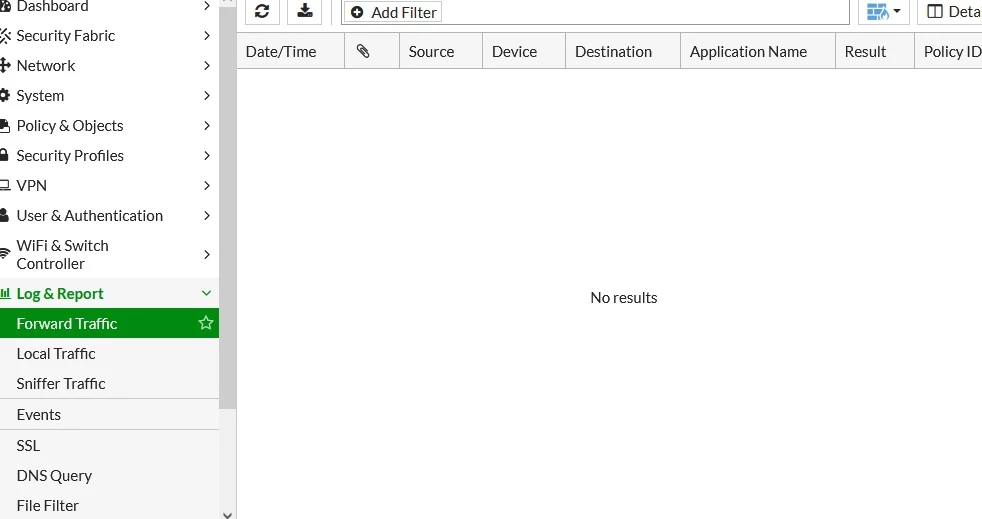Expand WiFi & Switch Controller chevron
The height and width of the screenshot is (519, 982).
pyautogui.click(x=207, y=255)
